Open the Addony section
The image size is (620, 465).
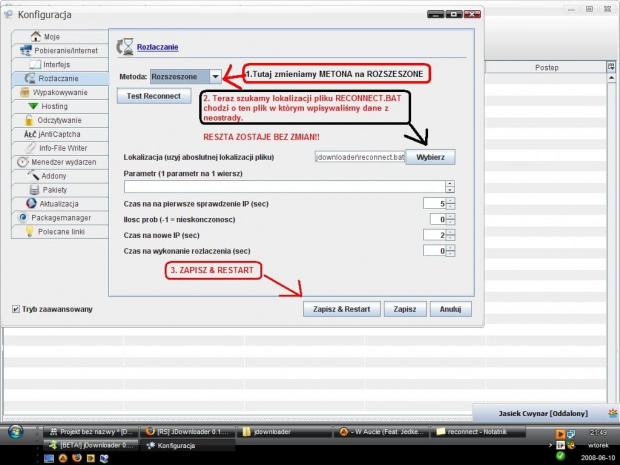(x=54, y=175)
